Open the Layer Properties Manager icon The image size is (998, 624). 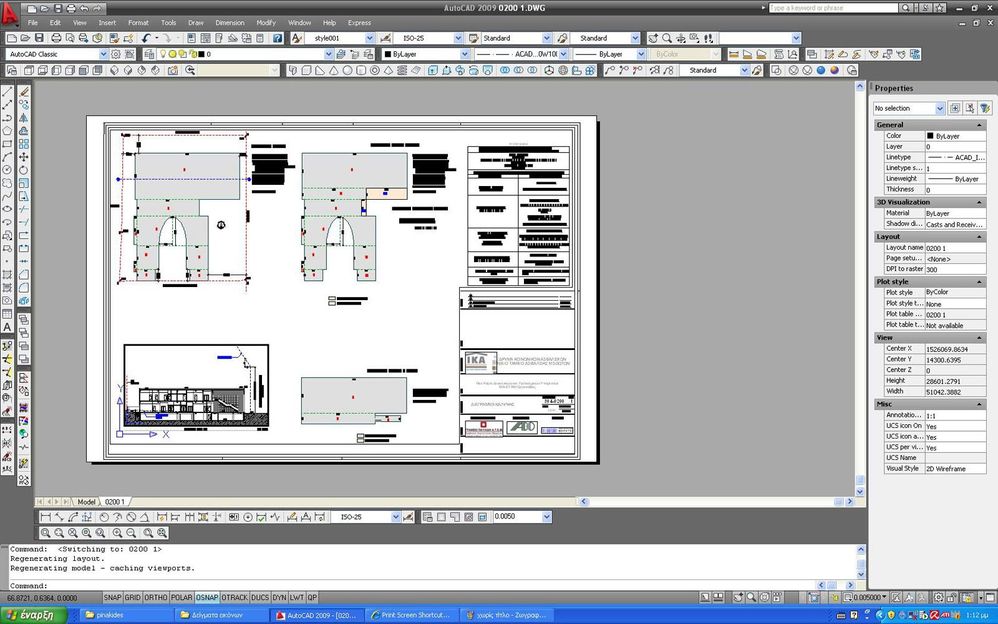(x=150, y=53)
